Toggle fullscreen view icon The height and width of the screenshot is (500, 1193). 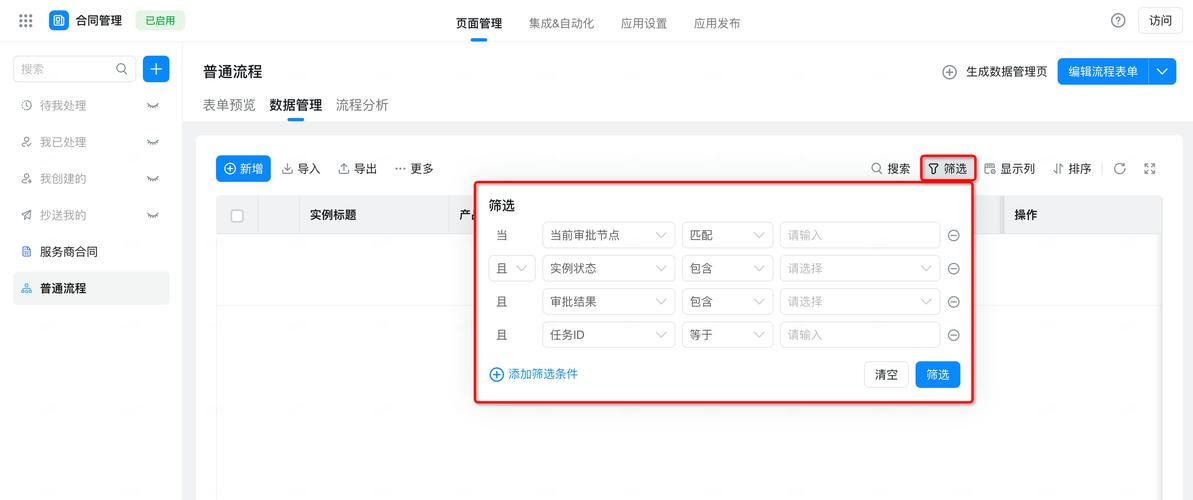pyautogui.click(x=1150, y=169)
